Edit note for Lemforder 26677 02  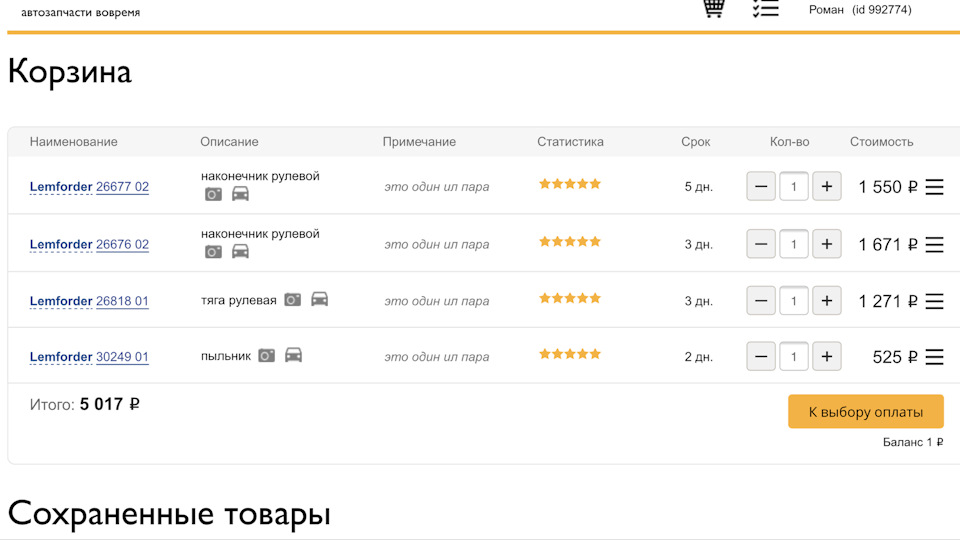point(437,187)
